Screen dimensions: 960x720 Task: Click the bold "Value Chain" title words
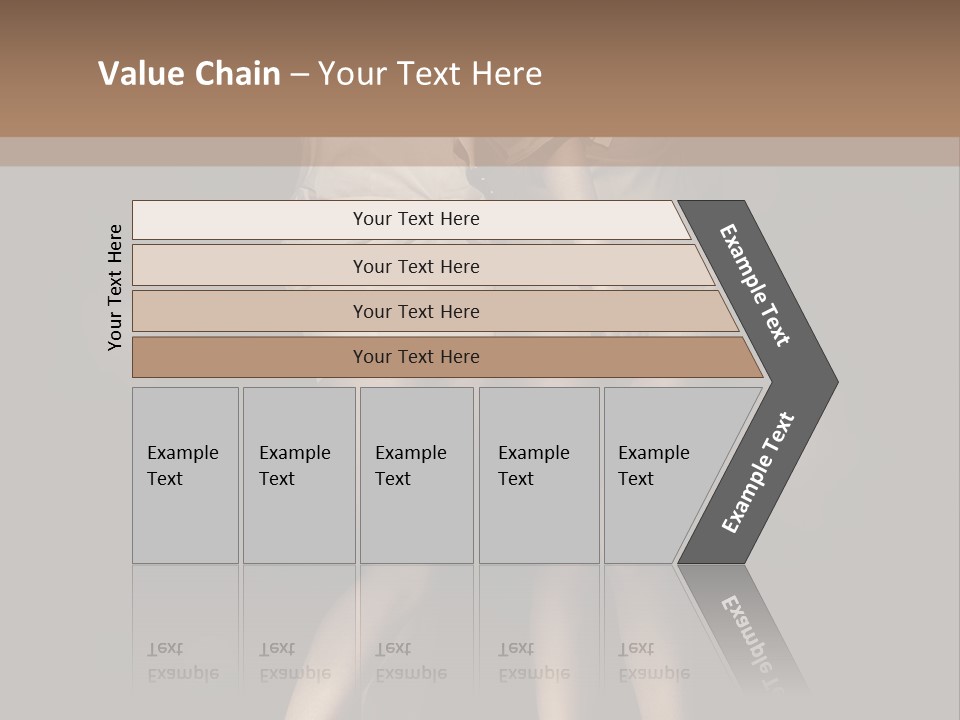click(x=189, y=74)
